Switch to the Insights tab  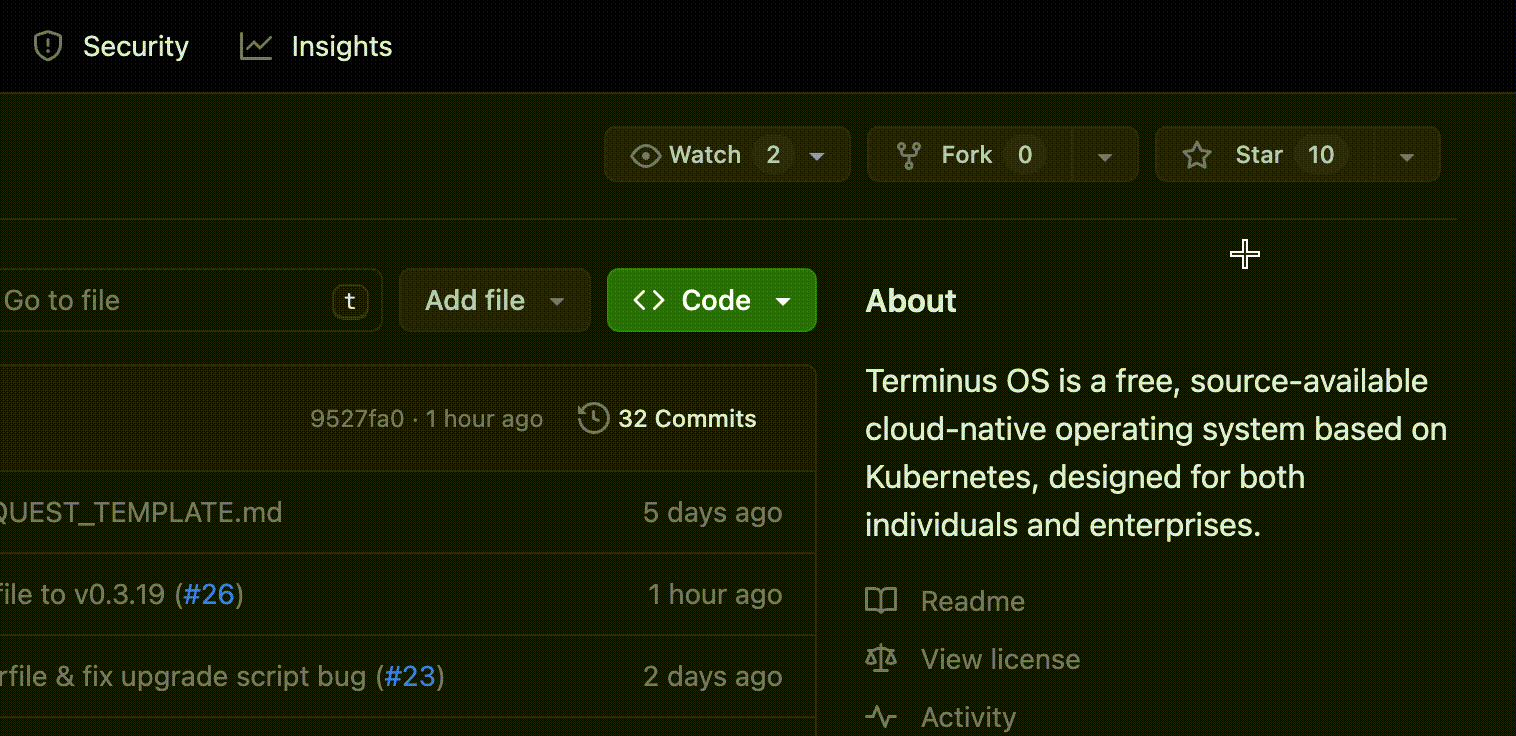[340, 45]
